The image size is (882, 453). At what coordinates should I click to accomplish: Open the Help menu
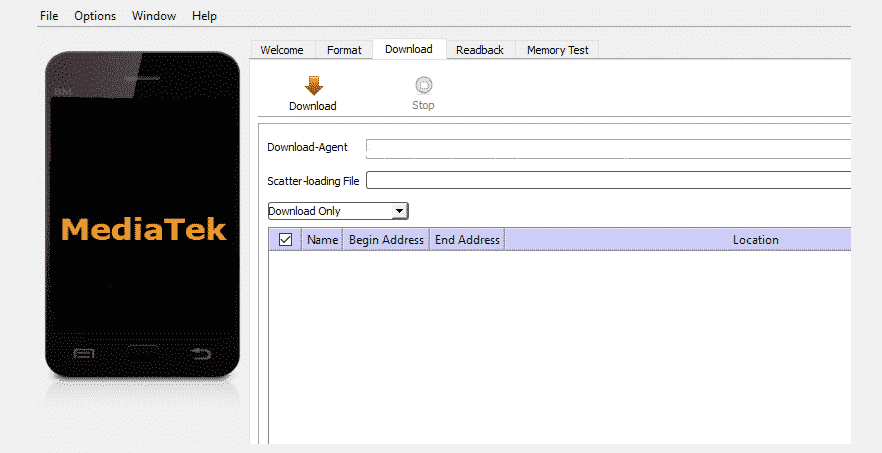click(x=204, y=16)
